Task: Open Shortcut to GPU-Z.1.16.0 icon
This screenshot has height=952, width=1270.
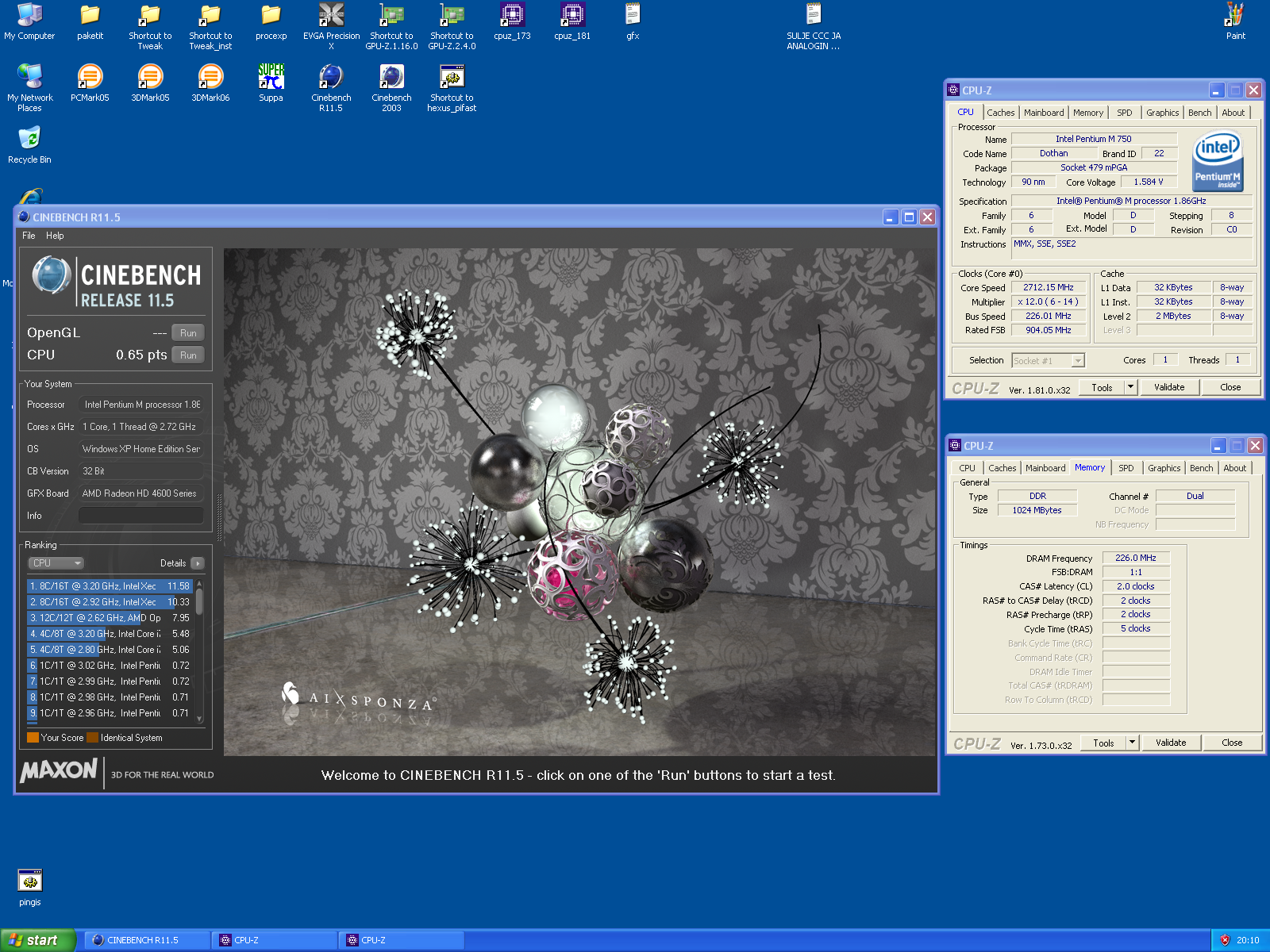Action: point(391,26)
